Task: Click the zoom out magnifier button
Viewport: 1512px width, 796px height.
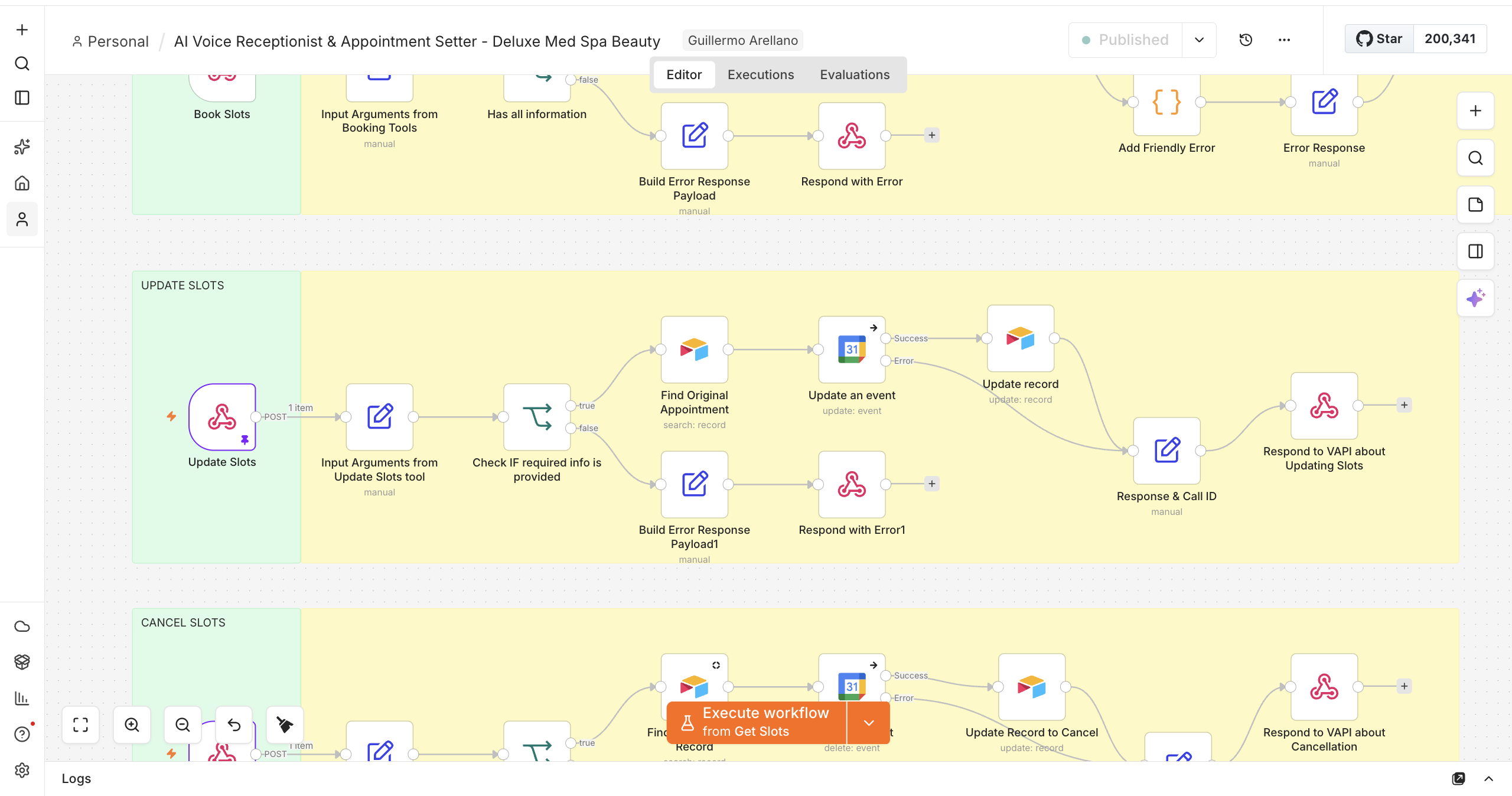Action: (x=183, y=725)
